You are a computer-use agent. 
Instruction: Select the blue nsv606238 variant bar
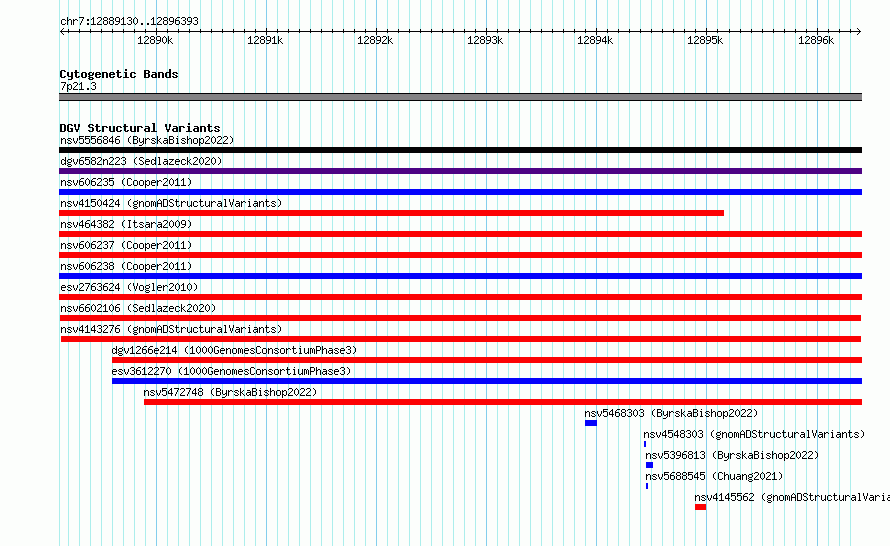click(460, 276)
